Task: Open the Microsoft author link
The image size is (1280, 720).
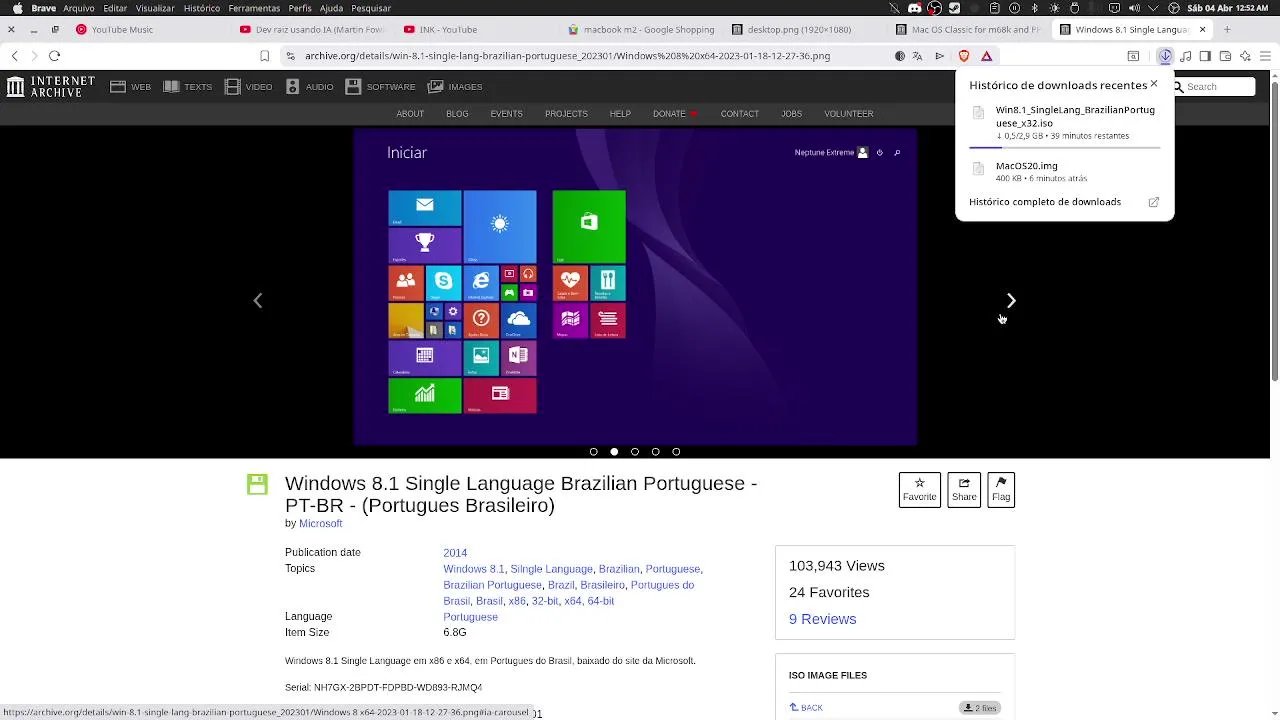Action: coord(320,523)
